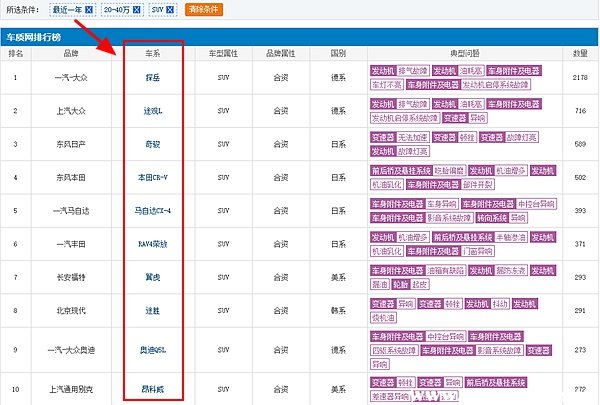Remove the 最近一年 filter with its X icon
This screenshot has width=600, height=405.
tap(89, 10)
